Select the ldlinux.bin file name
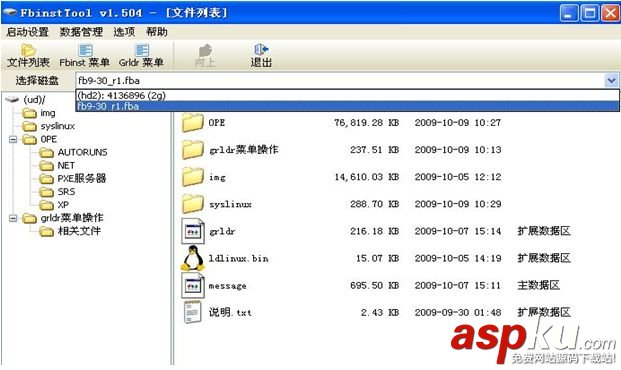 (x=238, y=259)
